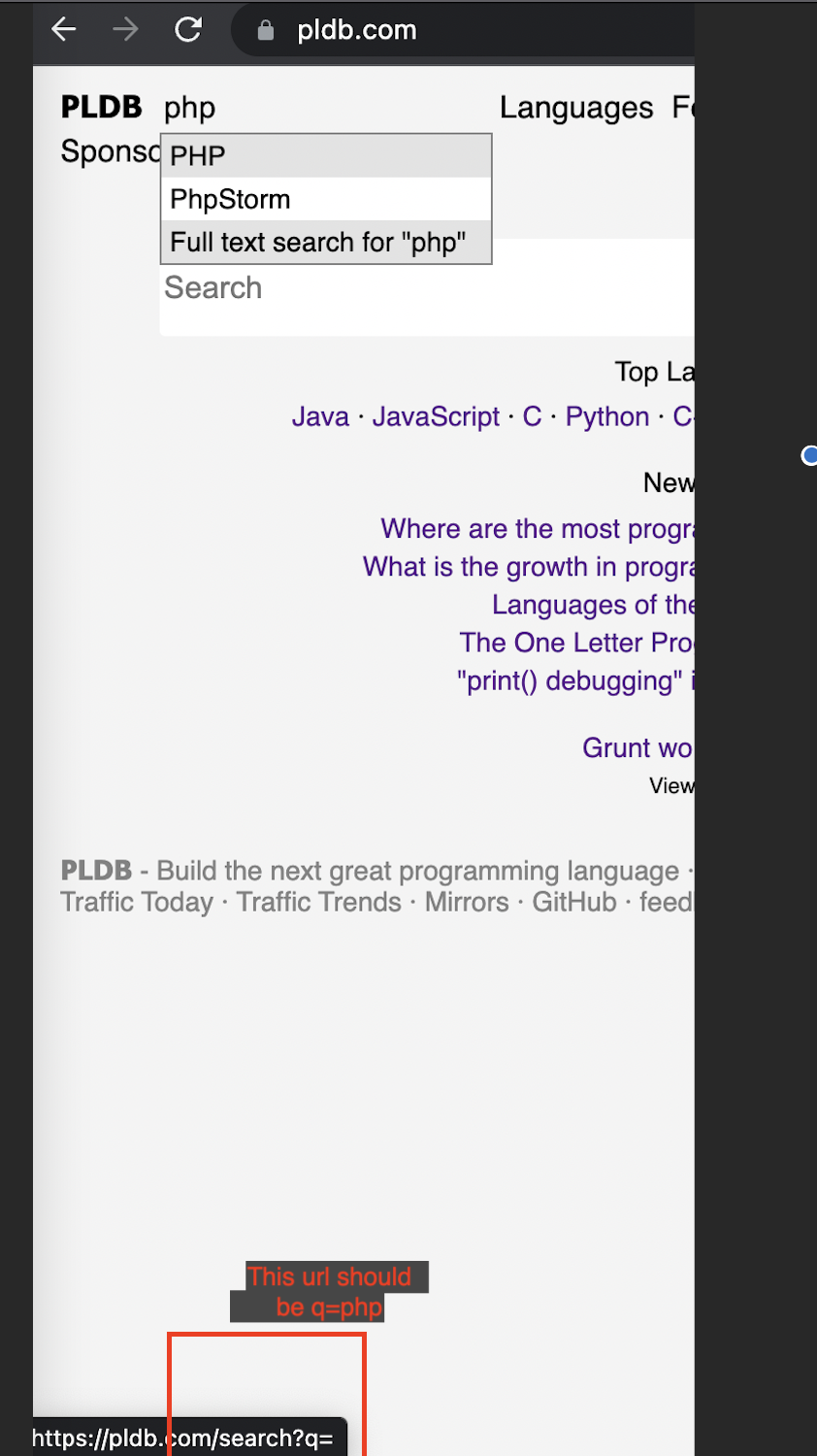Click the large Search input box
Image resolution: width=817 pixels, height=1456 pixels.
[427, 287]
